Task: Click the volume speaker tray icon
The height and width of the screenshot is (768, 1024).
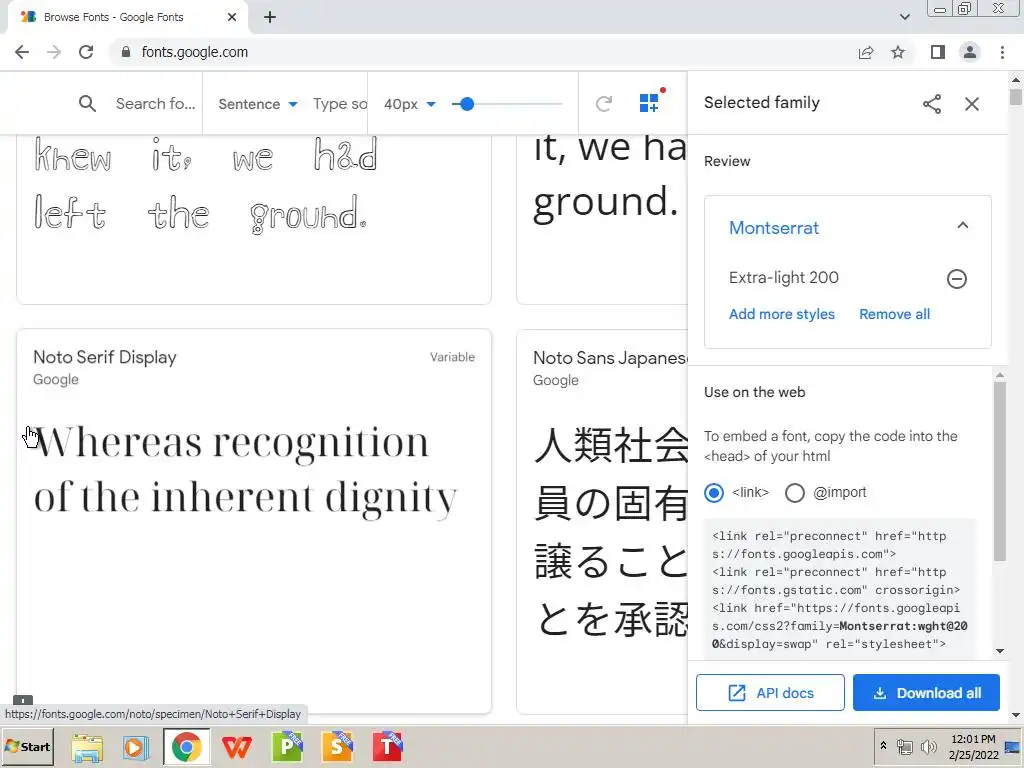Action: click(927, 746)
